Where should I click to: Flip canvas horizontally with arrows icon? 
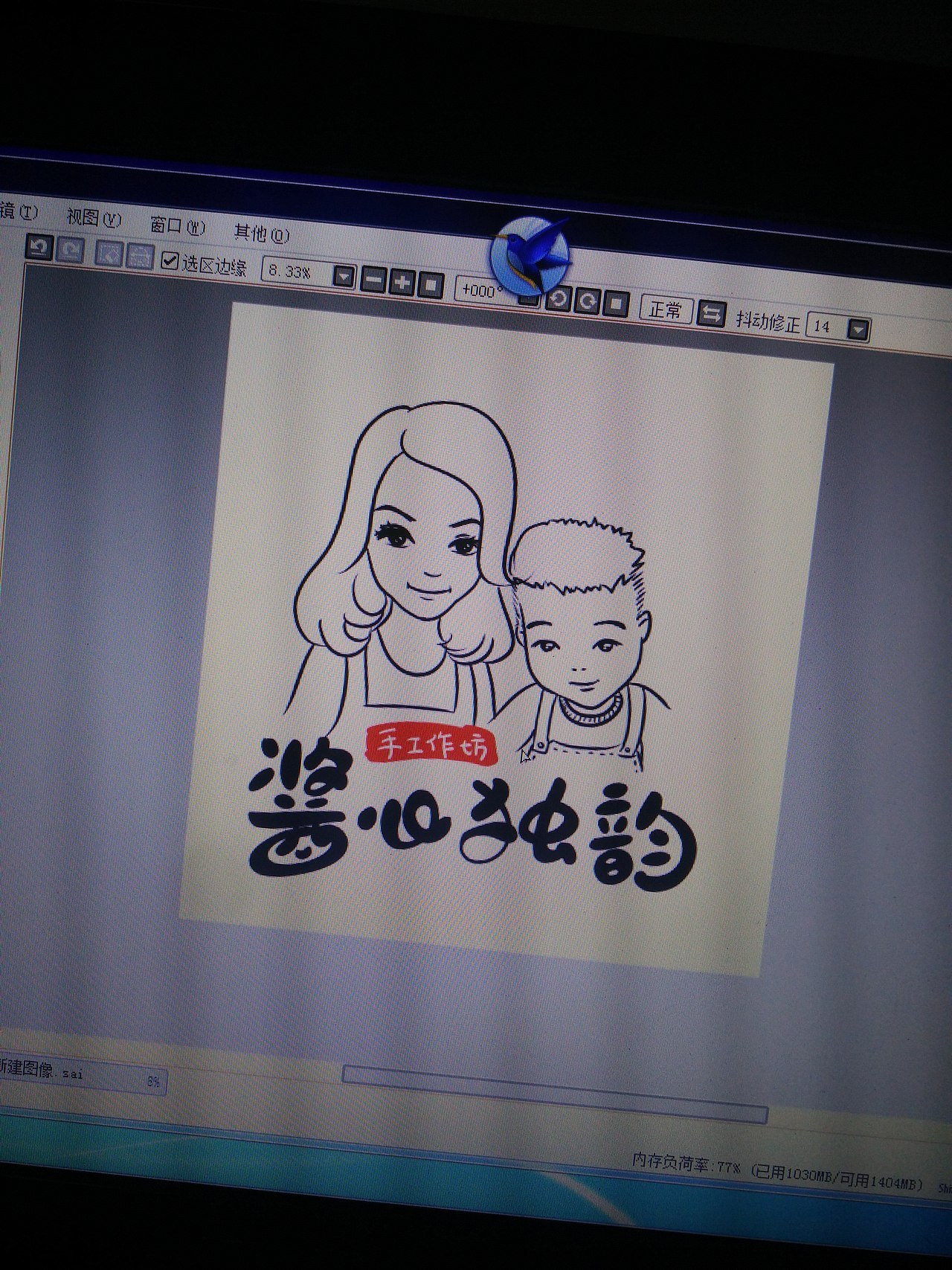click(x=712, y=315)
